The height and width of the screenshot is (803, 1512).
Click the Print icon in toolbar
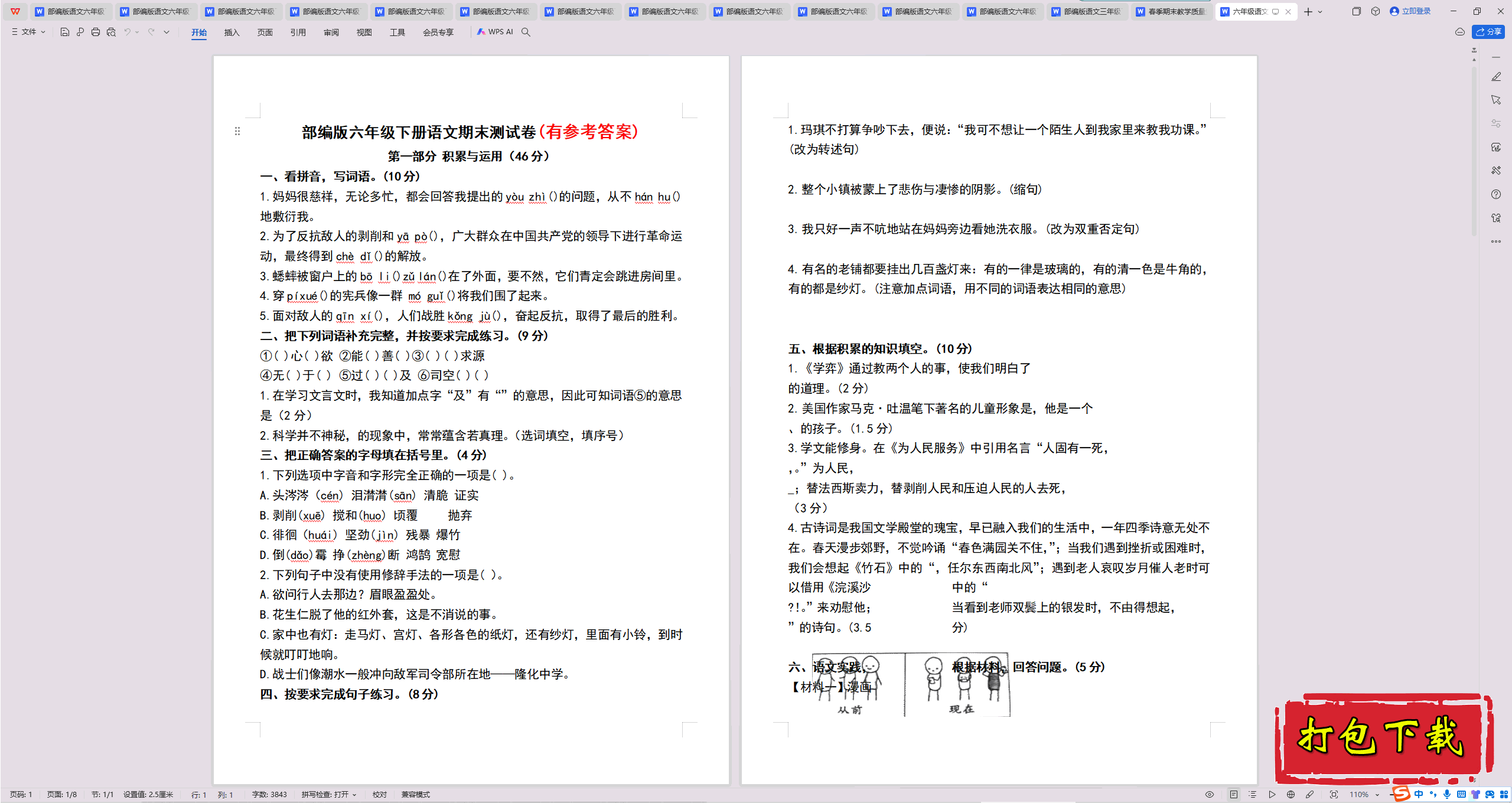click(95, 32)
